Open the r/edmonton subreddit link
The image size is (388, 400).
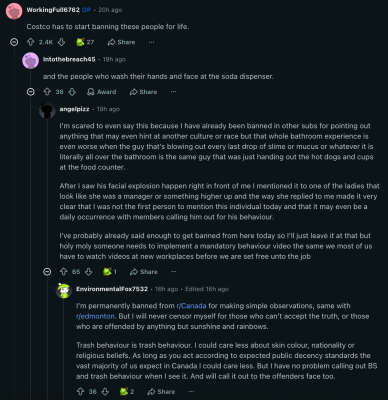point(95,316)
